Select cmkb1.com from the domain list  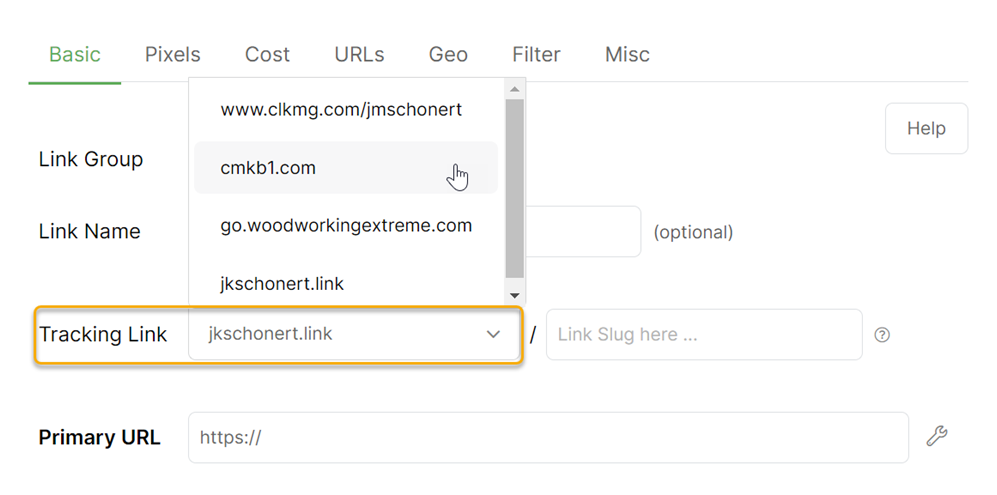[x=268, y=168]
